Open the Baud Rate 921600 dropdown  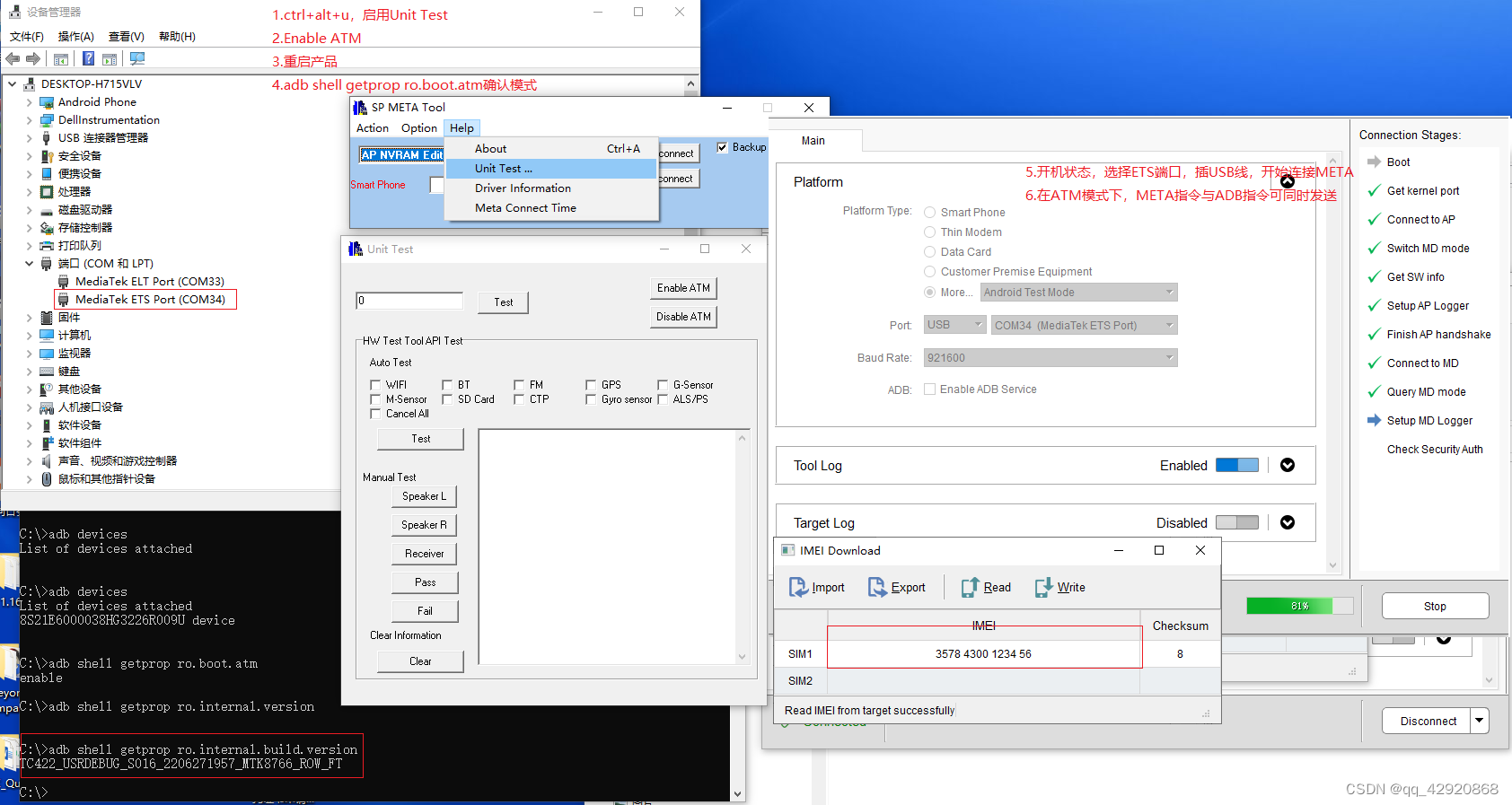(1050, 358)
